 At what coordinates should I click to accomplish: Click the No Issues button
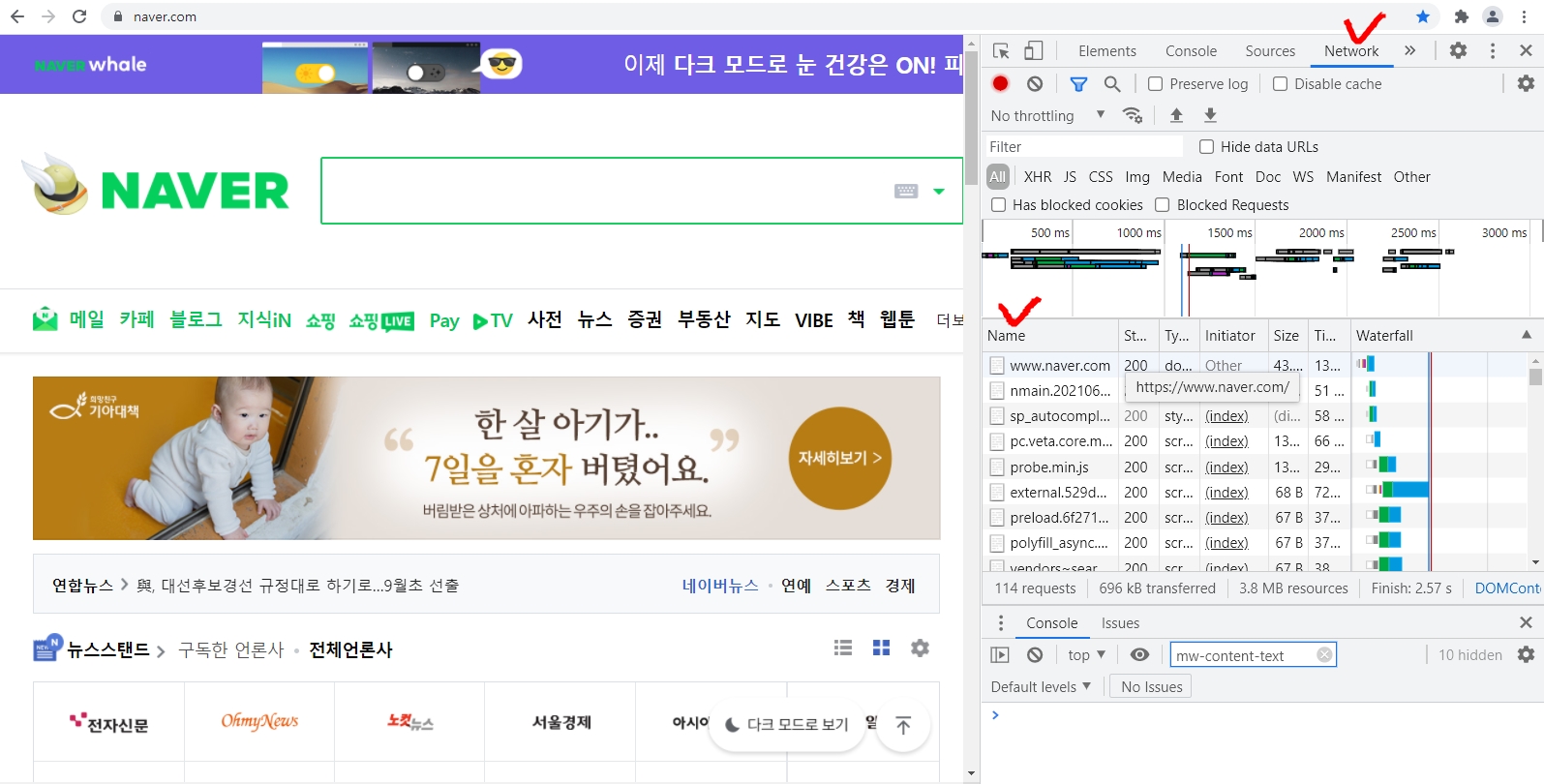point(1151,687)
